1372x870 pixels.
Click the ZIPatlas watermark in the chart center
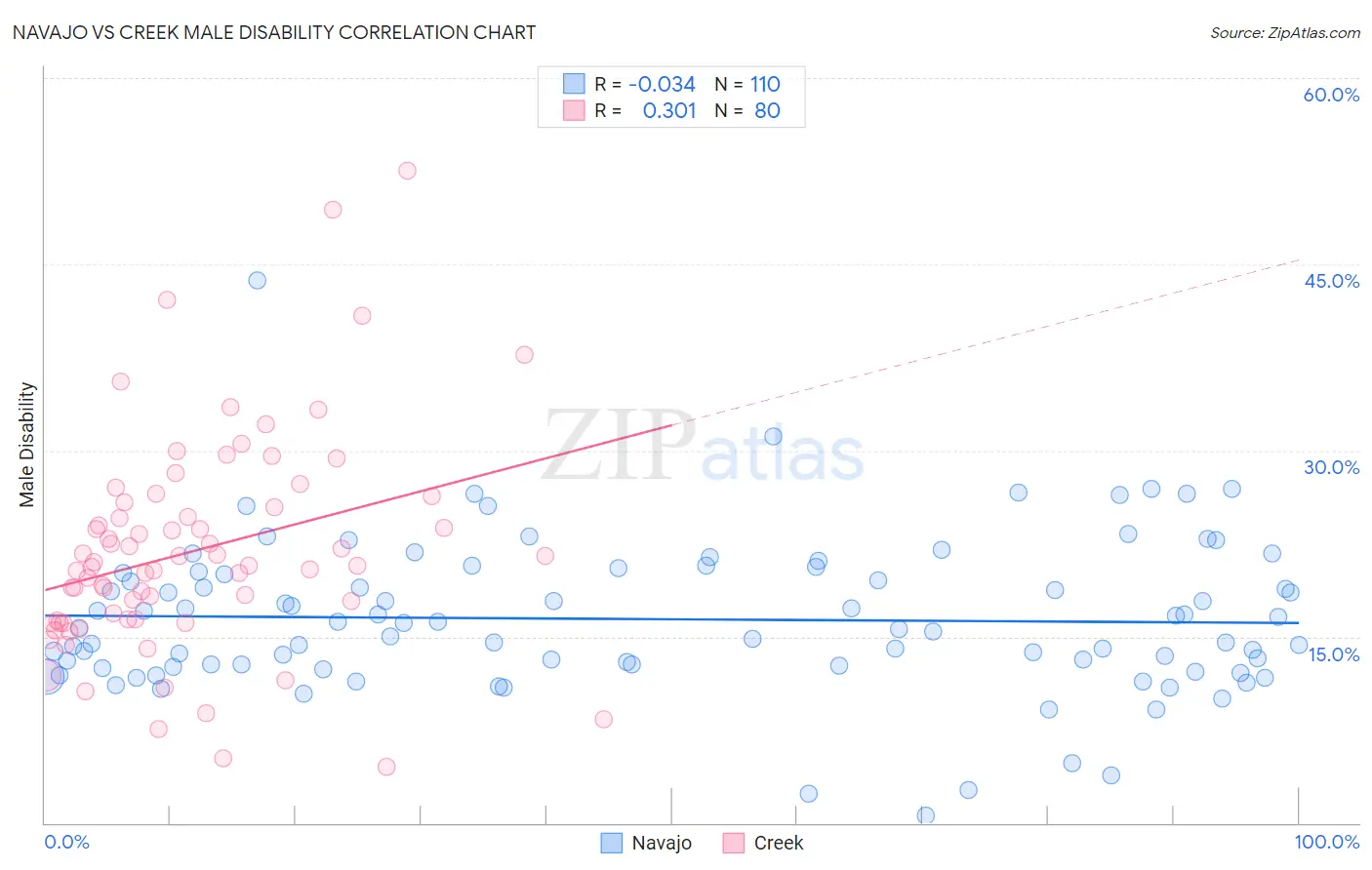[x=703, y=446]
